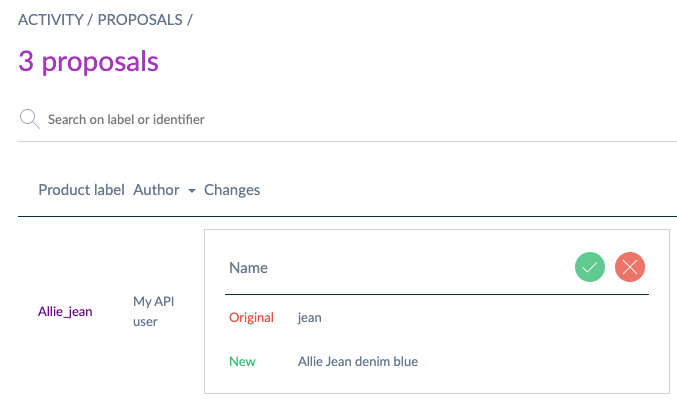This screenshot has width=677, height=400.
Task: Click the Changes column header
Action: (x=232, y=190)
